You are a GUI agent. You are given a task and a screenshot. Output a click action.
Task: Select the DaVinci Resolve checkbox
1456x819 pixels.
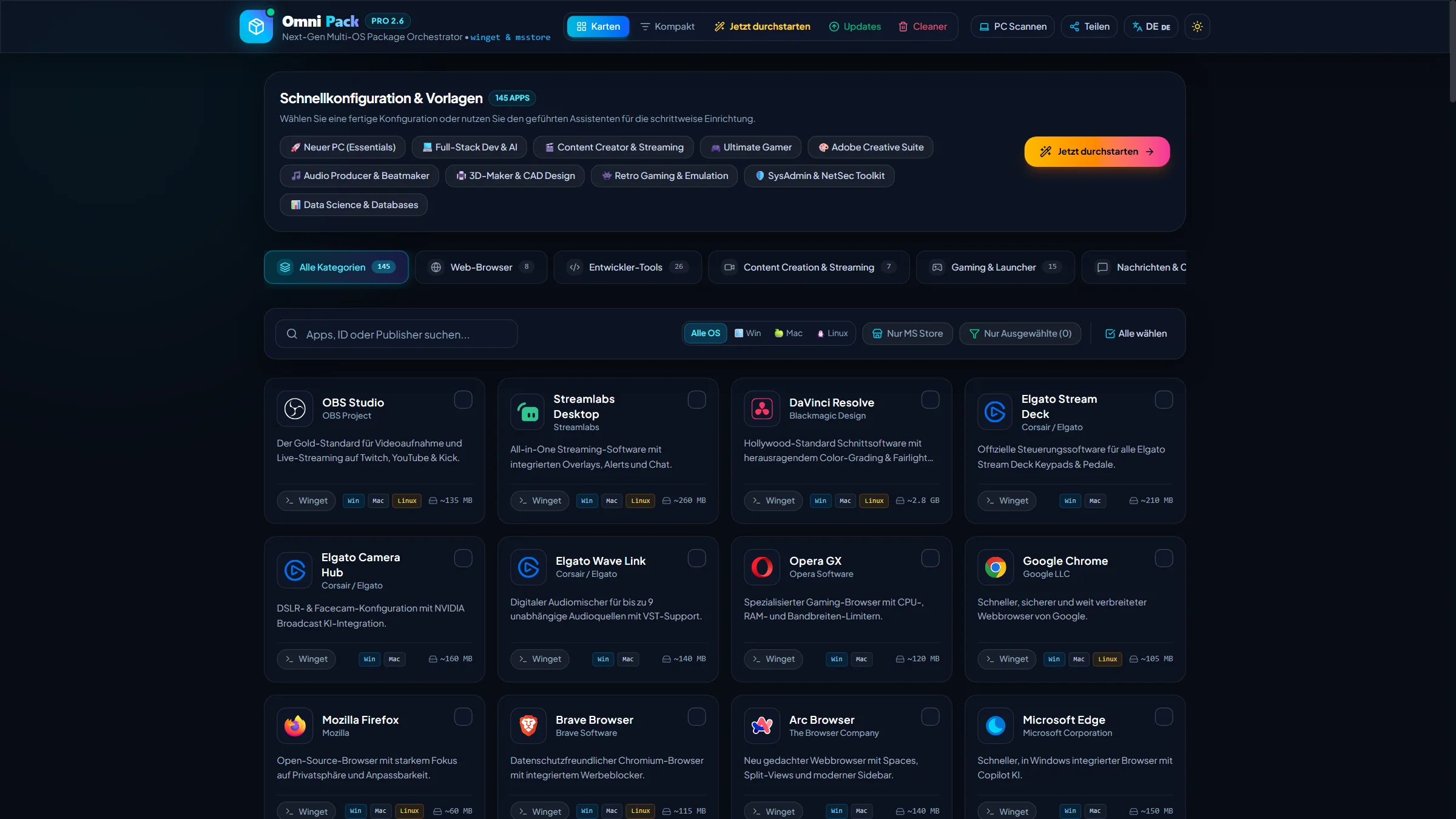point(931,400)
